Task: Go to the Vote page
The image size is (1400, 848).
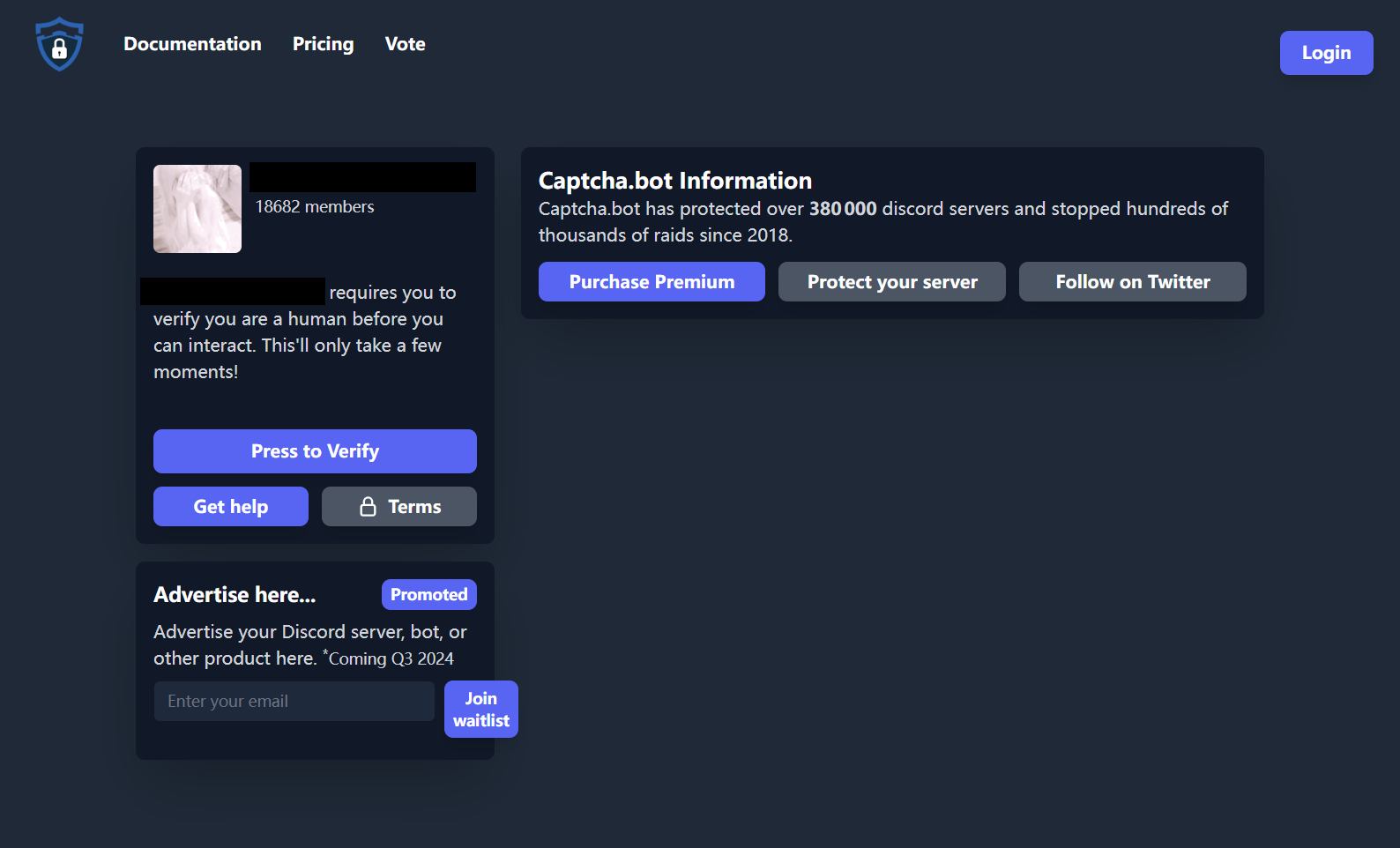Action: click(x=405, y=44)
